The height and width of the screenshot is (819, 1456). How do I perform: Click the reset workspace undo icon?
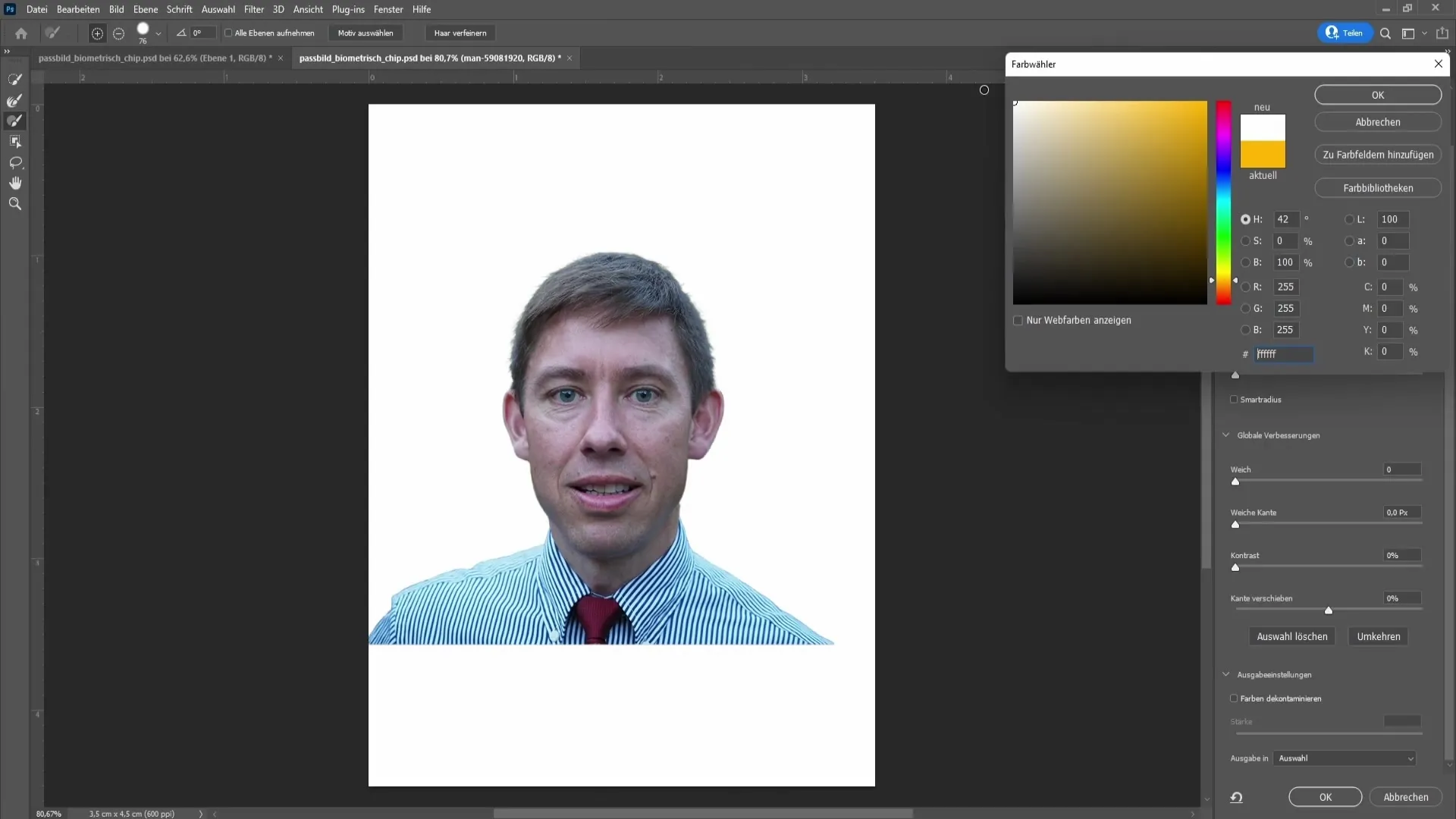(x=1236, y=797)
